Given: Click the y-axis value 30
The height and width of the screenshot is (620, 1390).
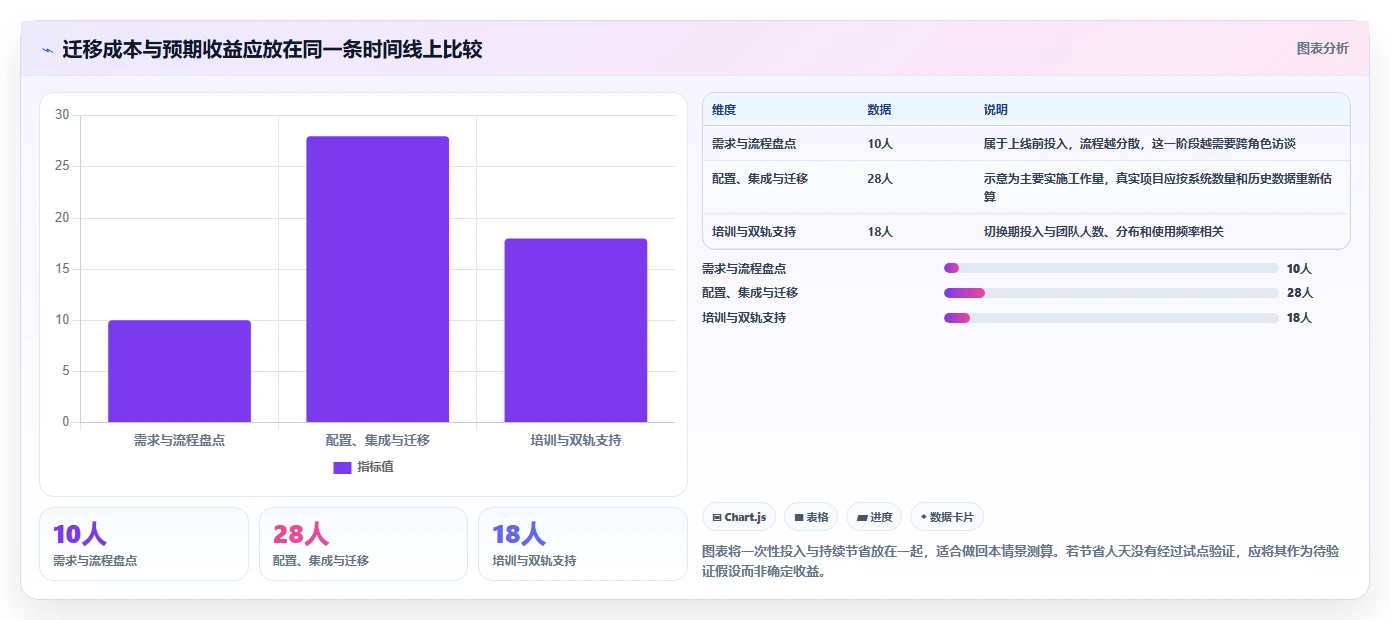Looking at the screenshot, I should point(62,115).
